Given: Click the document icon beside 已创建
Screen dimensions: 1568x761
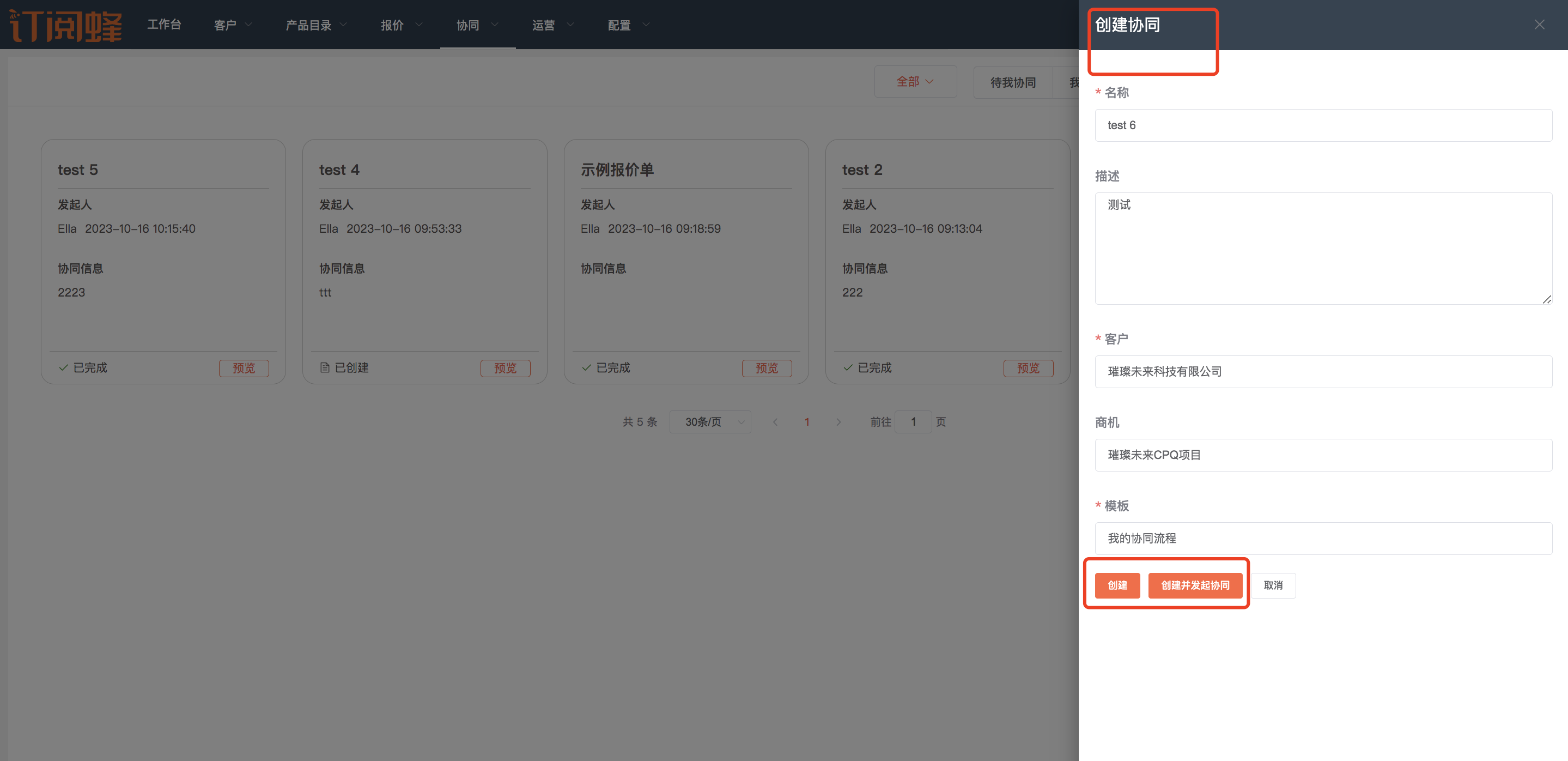Looking at the screenshot, I should point(324,368).
